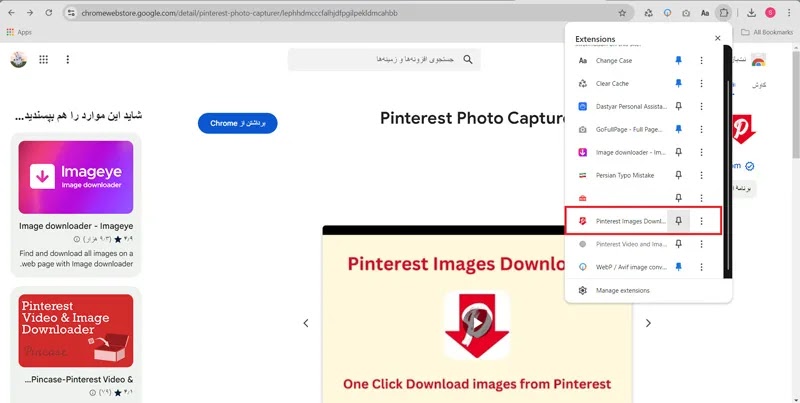Open the Google apps grid on the page
Image resolution: width=800 pixels, height=403 pixels.
(43, 60)
